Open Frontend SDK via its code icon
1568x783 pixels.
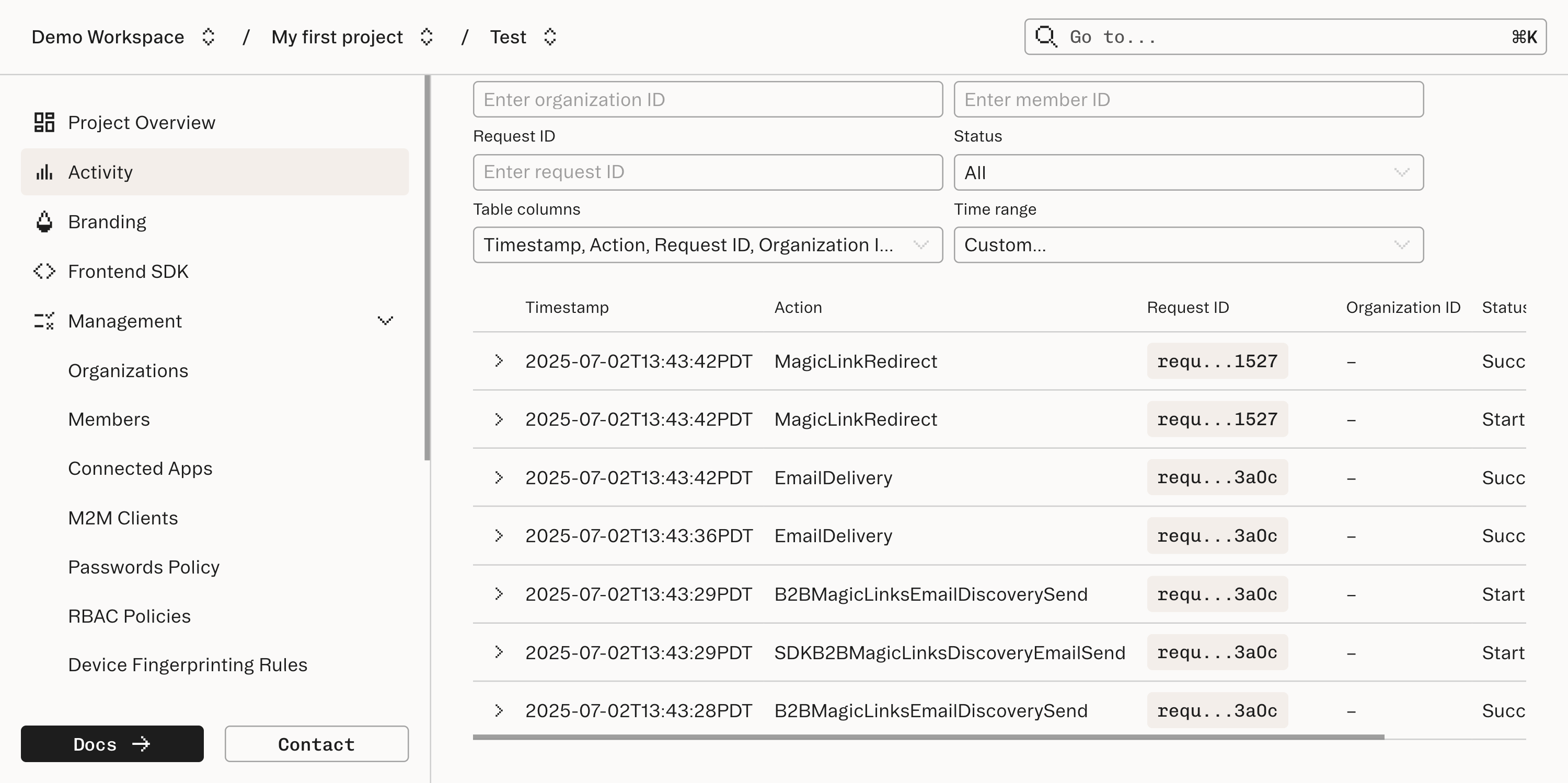pyautogui.click(x=43, y=271)
